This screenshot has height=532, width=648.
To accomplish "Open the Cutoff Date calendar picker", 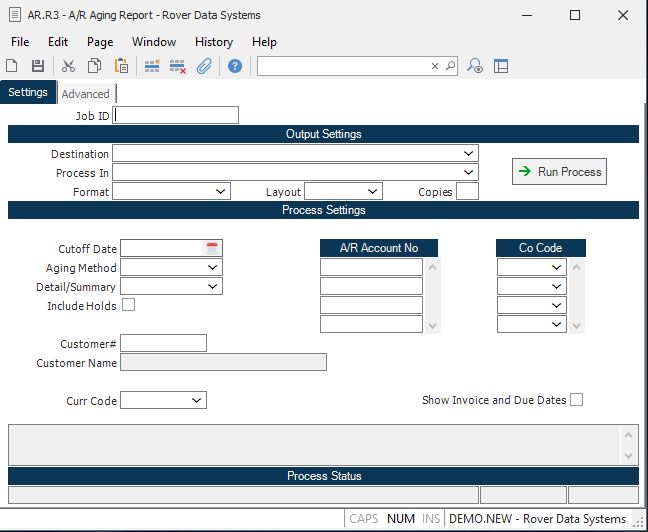I will click(x=212, y=248).
